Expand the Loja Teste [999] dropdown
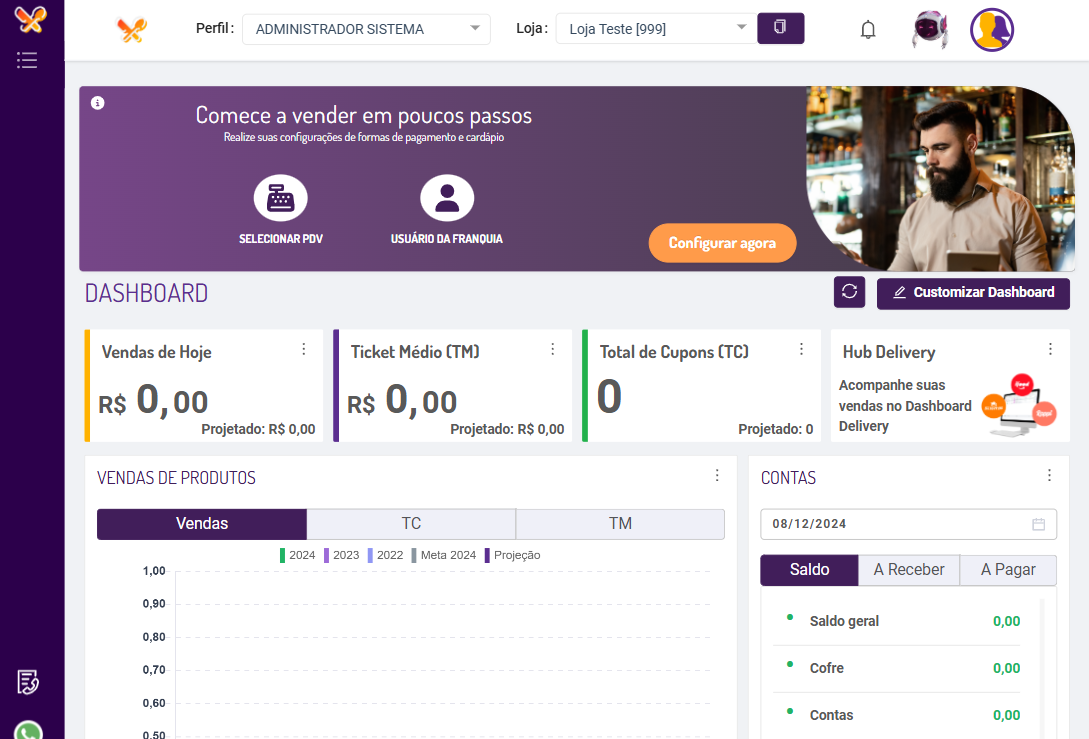 tap(655, 29)
